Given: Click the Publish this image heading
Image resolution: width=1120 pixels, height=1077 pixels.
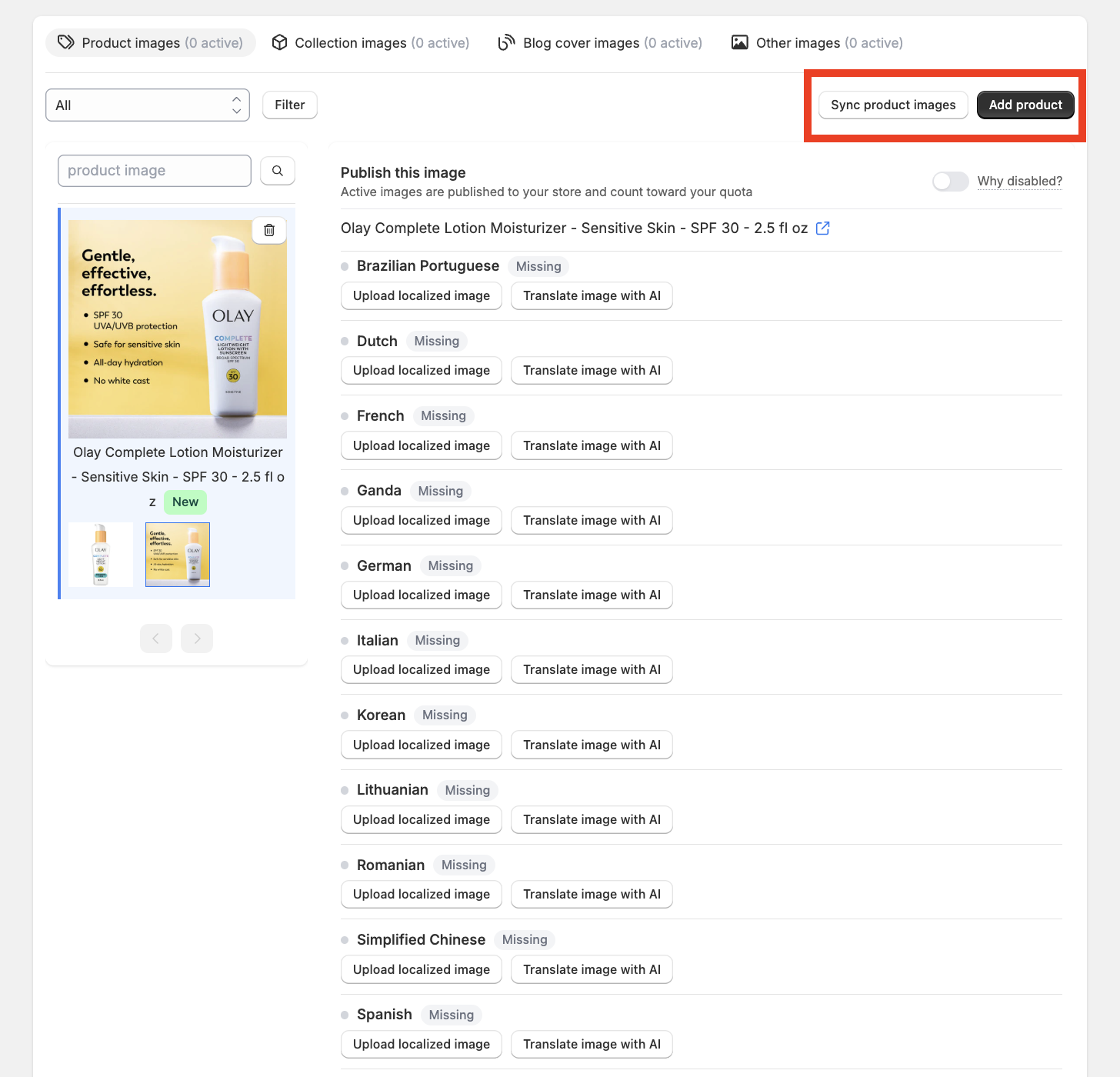Looking at the screenshot, I should [x=403, y=173].
